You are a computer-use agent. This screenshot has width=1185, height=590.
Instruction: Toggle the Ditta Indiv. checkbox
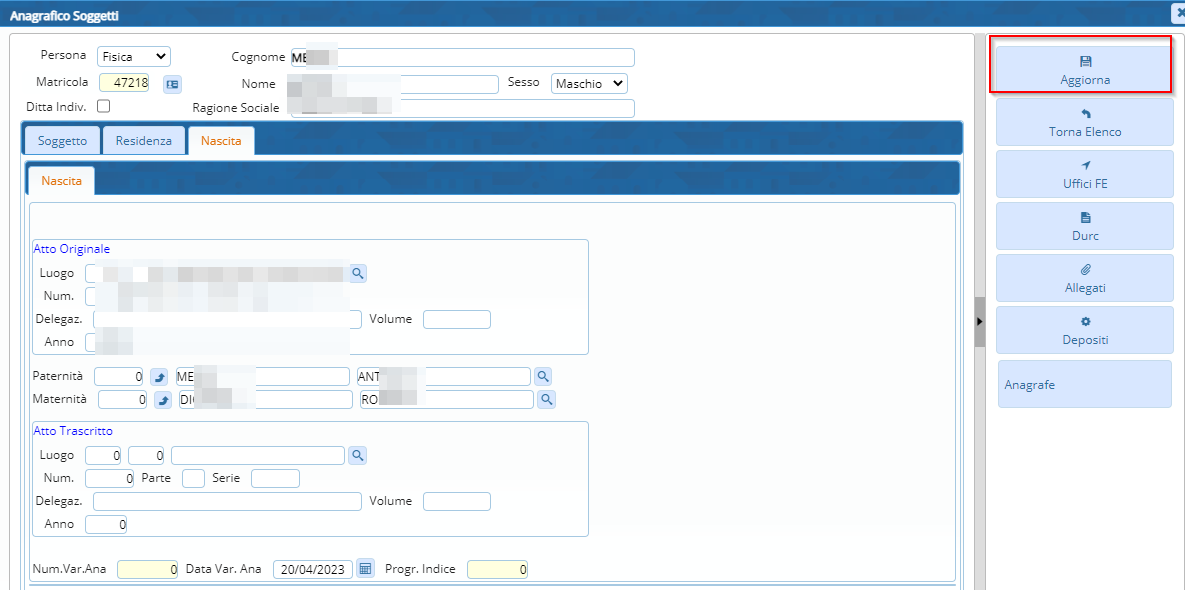103,106
